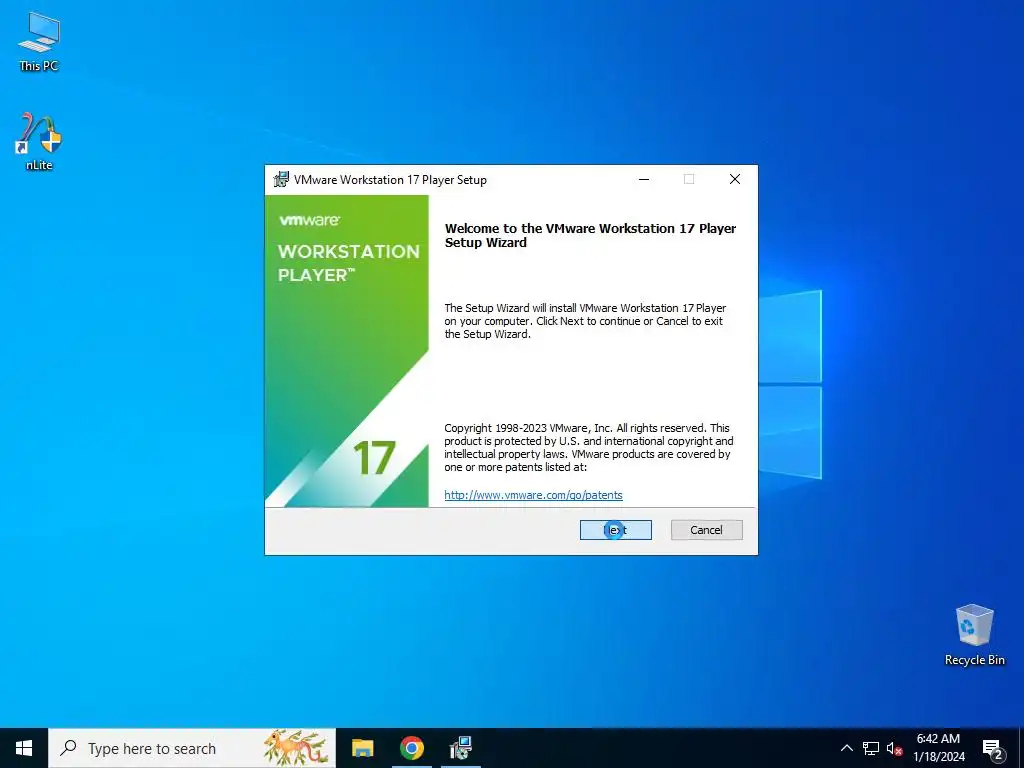Click the Copyright 1998-2023 VMware paragraph

coord(588,447)
